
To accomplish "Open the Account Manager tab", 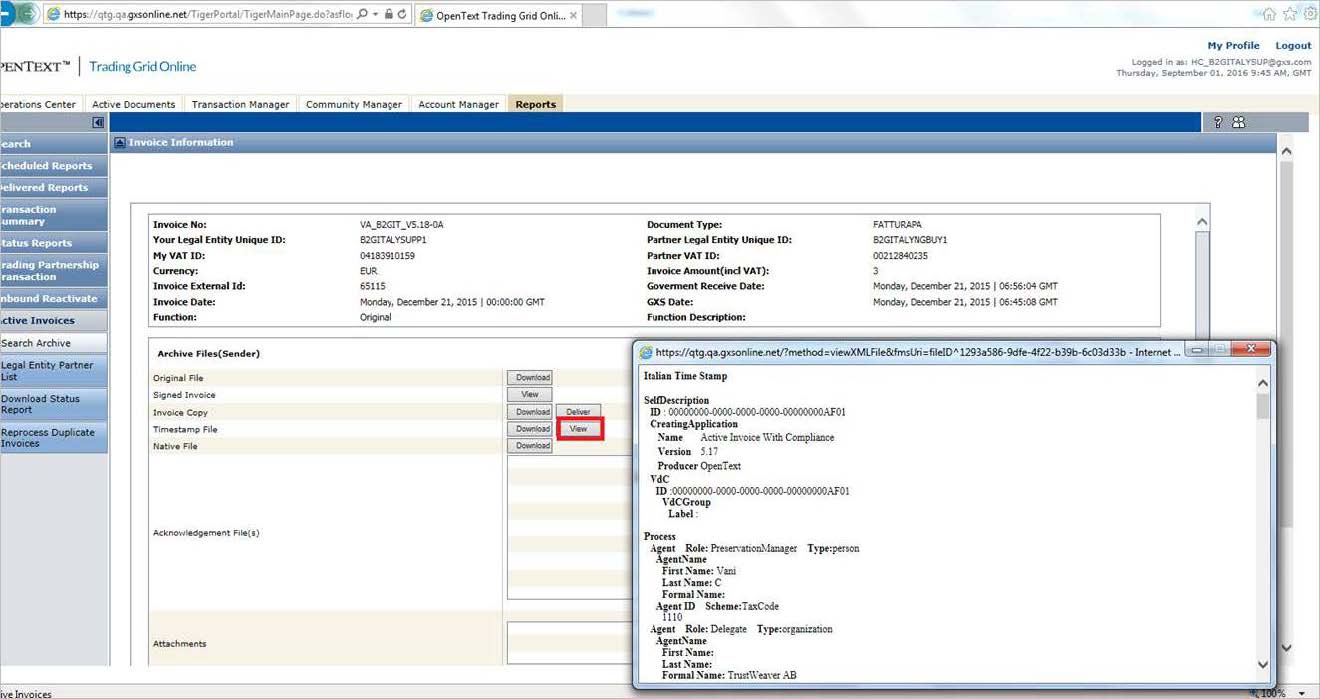I will point(458,104).
